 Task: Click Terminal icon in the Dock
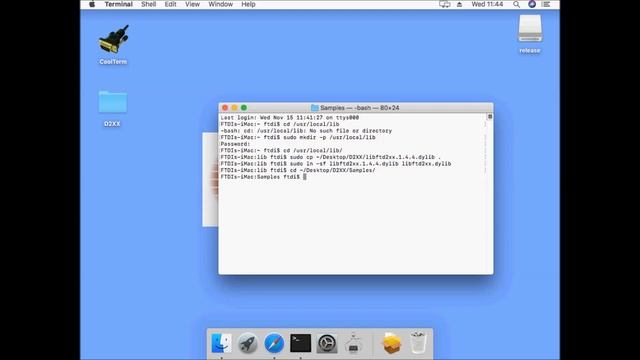300,343
